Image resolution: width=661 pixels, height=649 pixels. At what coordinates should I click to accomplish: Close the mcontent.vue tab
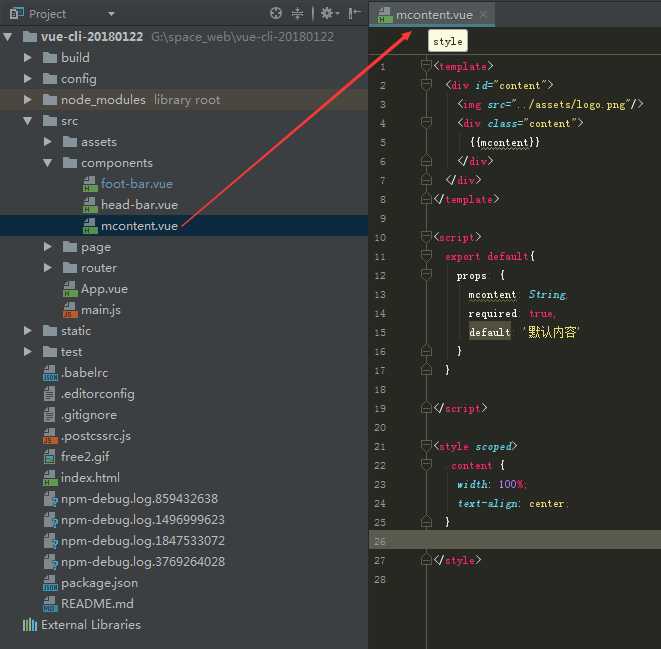click(483, 15)
